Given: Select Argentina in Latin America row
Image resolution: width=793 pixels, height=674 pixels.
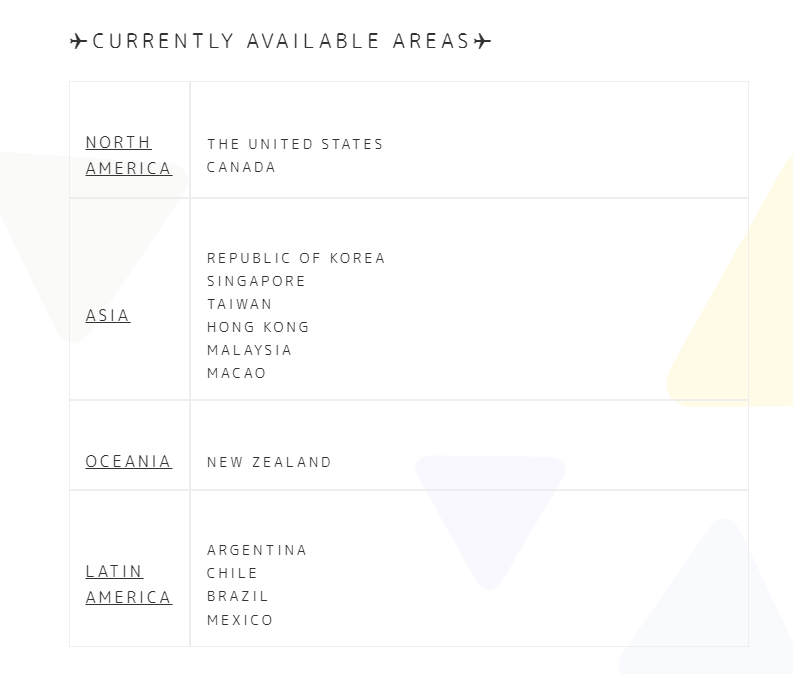Looking at the screenshot, I should pos(257,550).
